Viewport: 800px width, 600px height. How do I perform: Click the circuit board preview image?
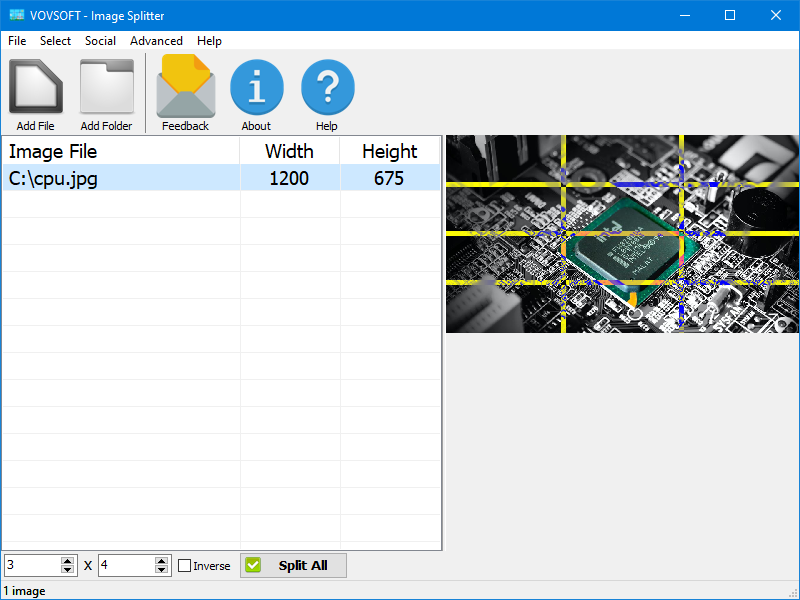coord(620,235)
